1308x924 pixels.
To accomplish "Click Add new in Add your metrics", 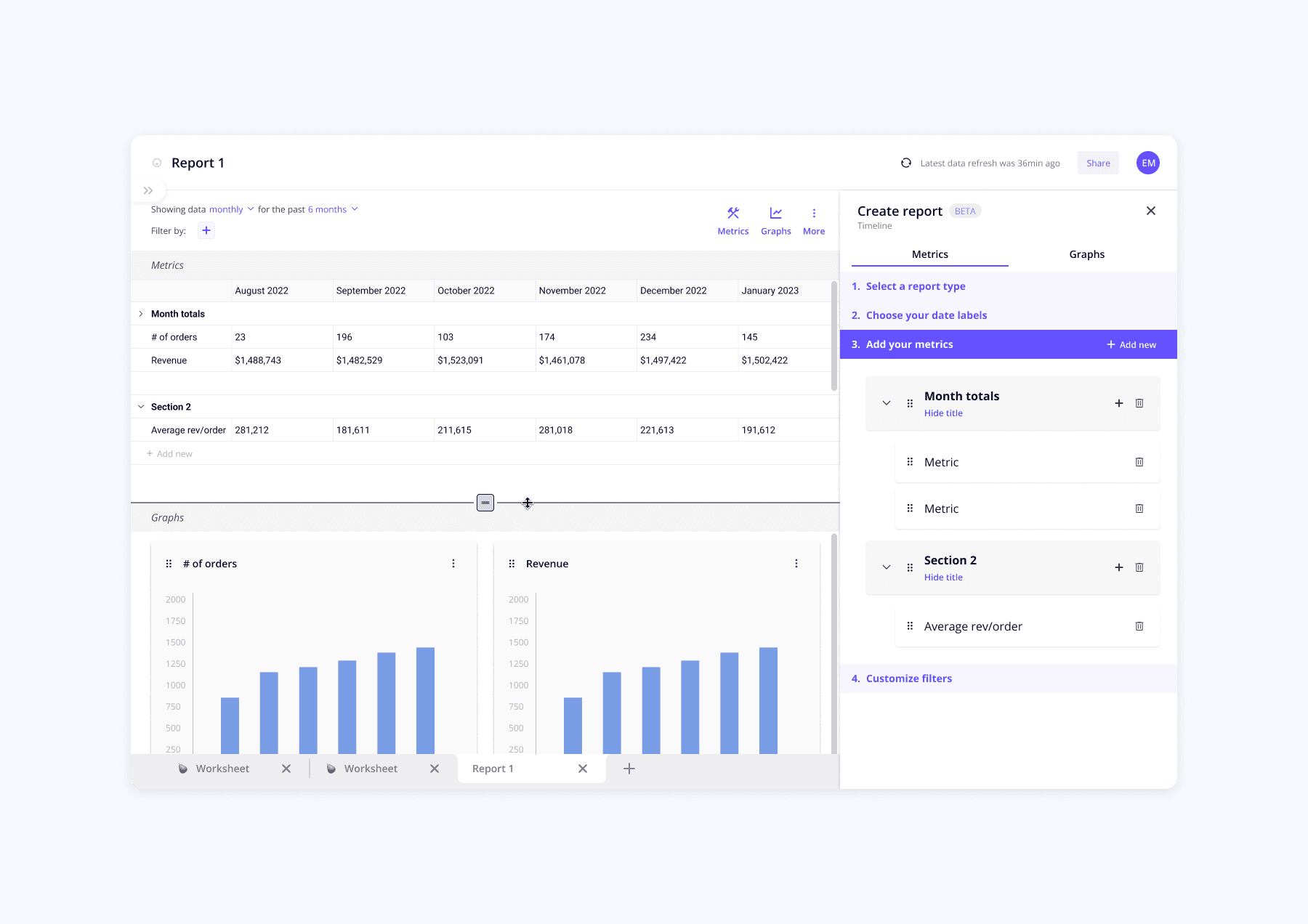I will pos(1131,344).
